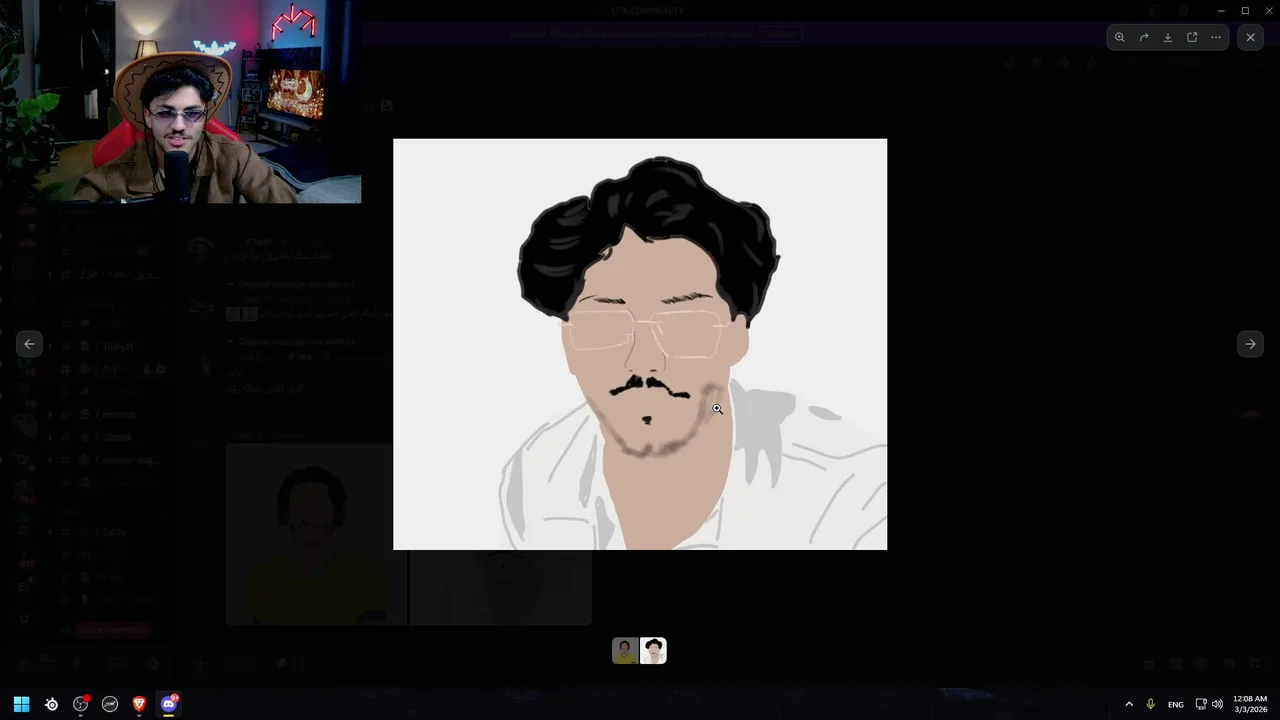Open the Windows Start menu
The image size is (1280, 720).
21,704
